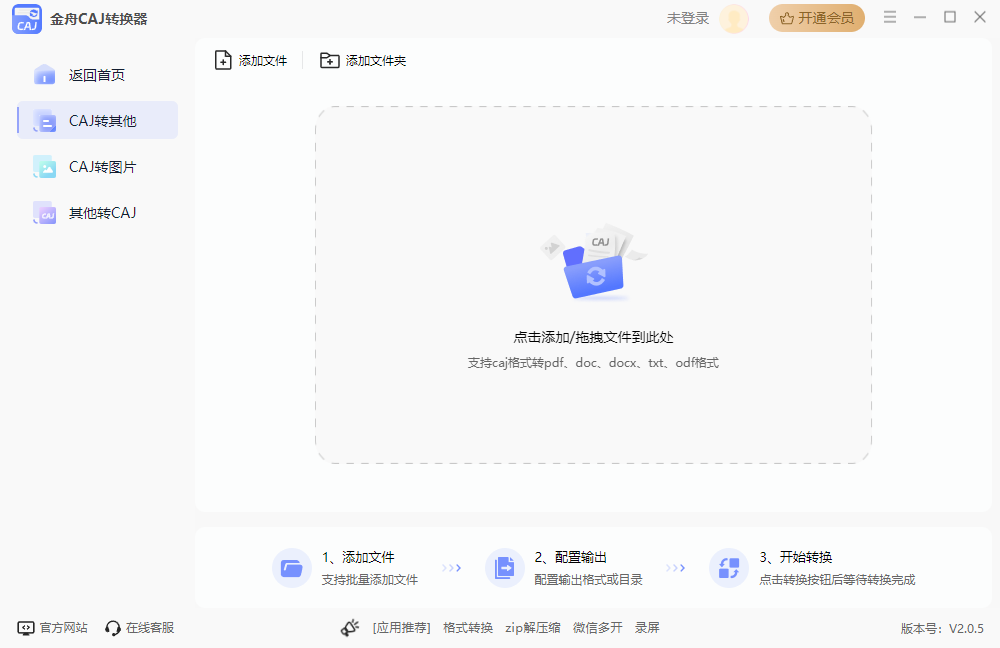
Task: Click the user avatar icon
Action: click(x=734, y=18)
